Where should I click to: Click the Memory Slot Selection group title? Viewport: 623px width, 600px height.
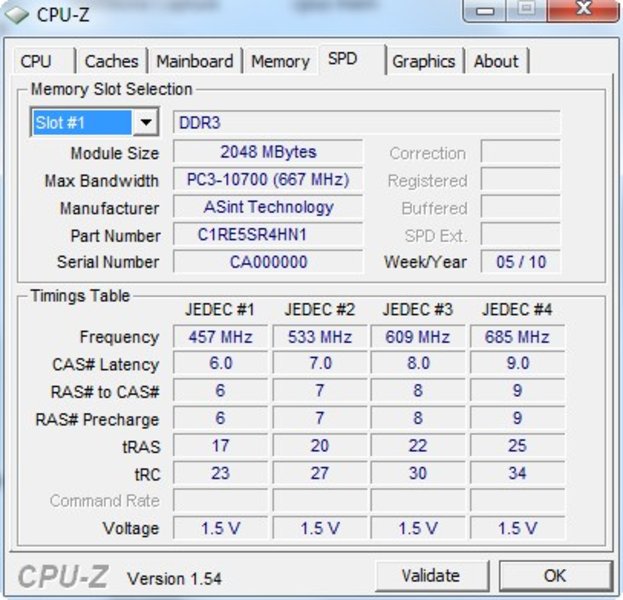pos(112,89)
